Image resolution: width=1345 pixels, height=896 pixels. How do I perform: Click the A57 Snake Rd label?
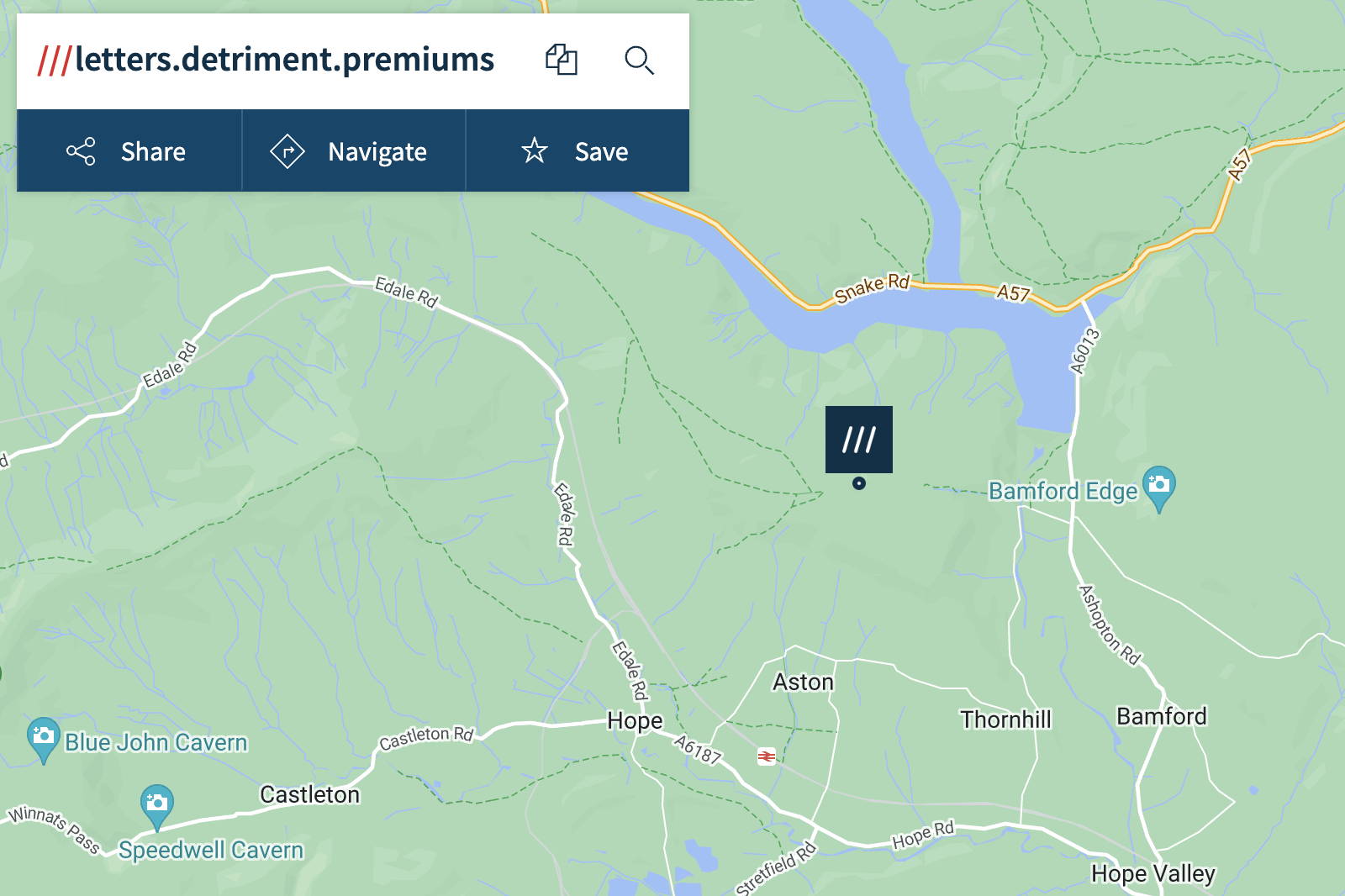[x=872, y=288]
